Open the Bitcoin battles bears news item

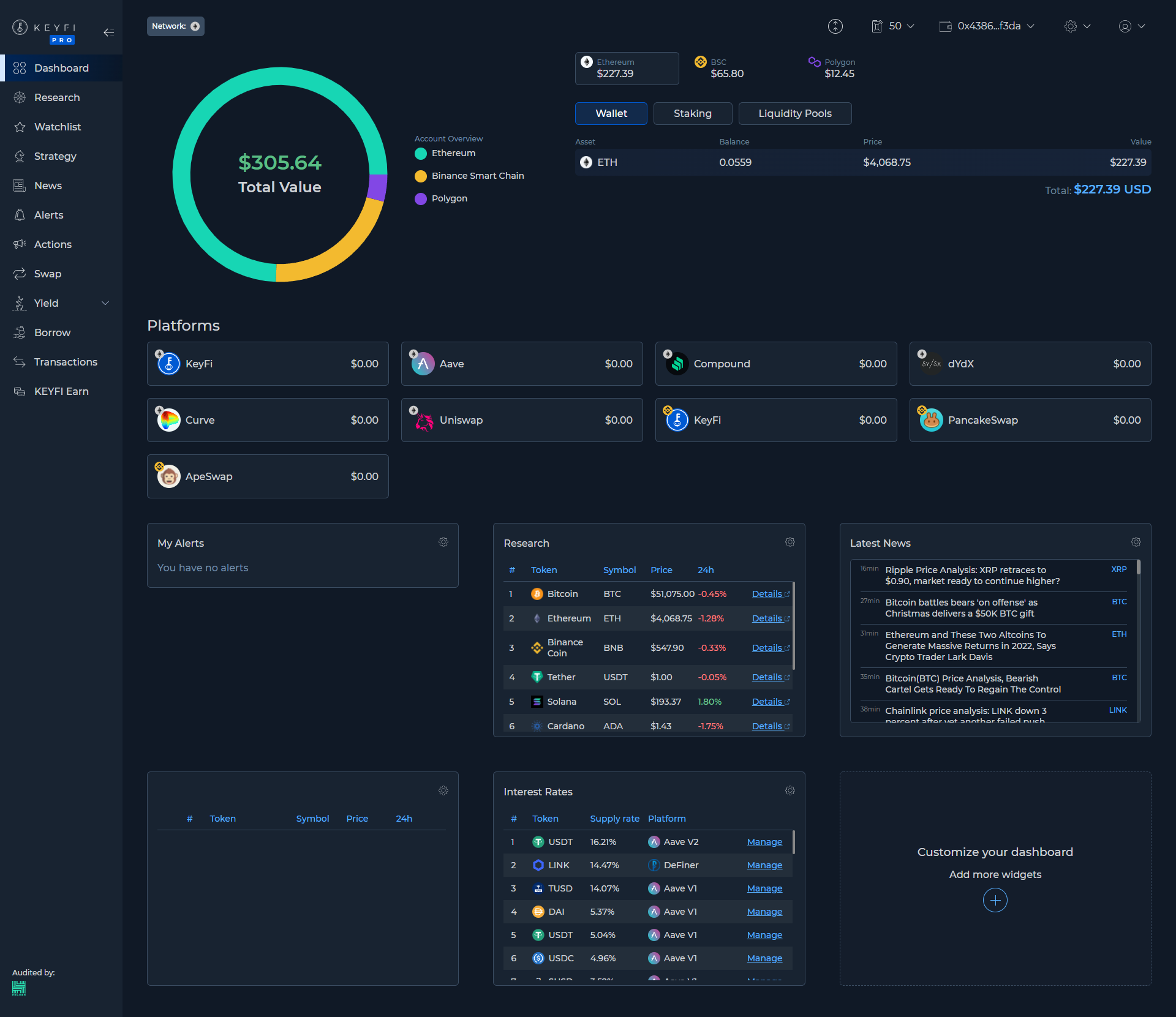[993, 608]
